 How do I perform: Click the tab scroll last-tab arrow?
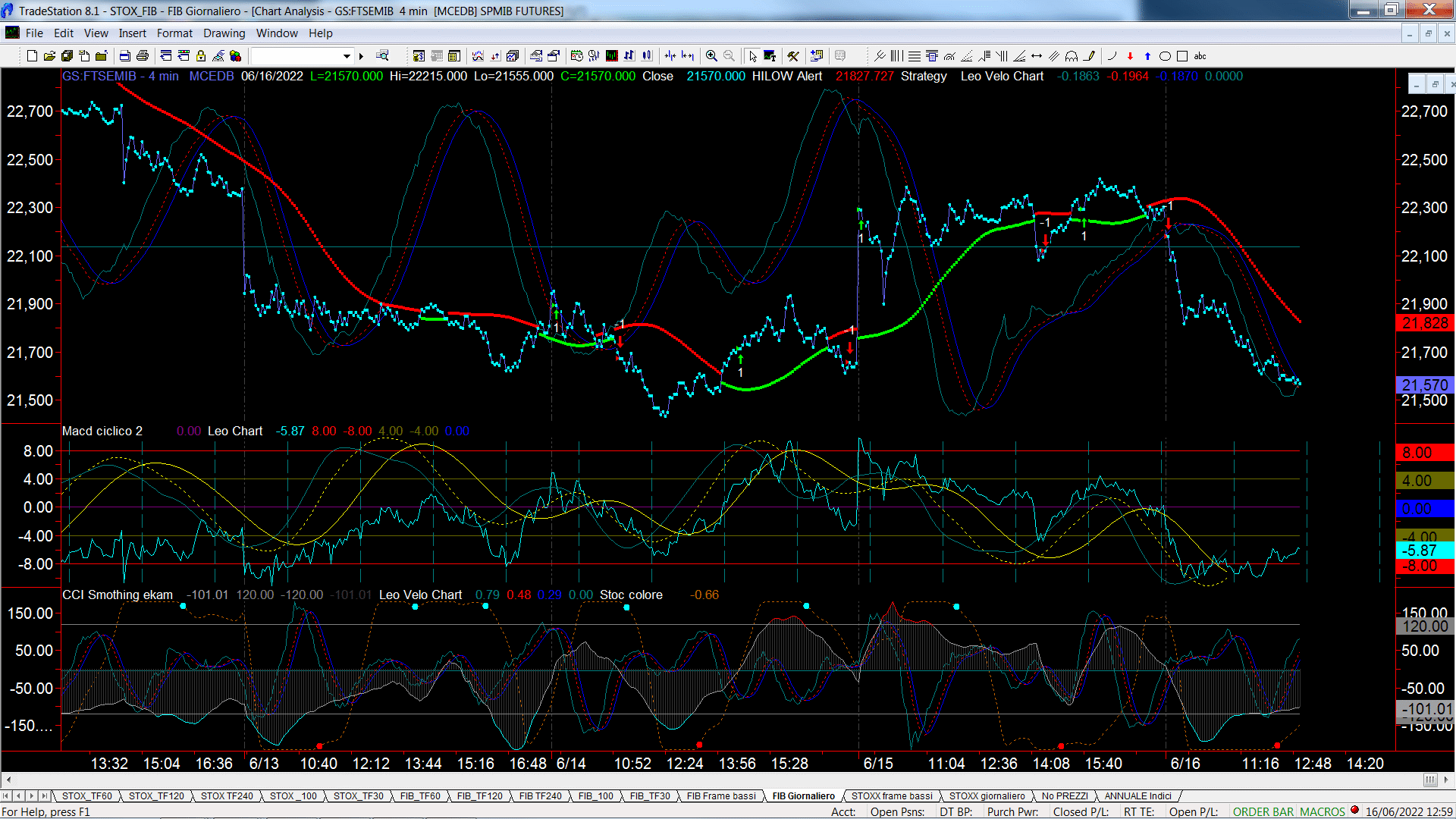45,796
